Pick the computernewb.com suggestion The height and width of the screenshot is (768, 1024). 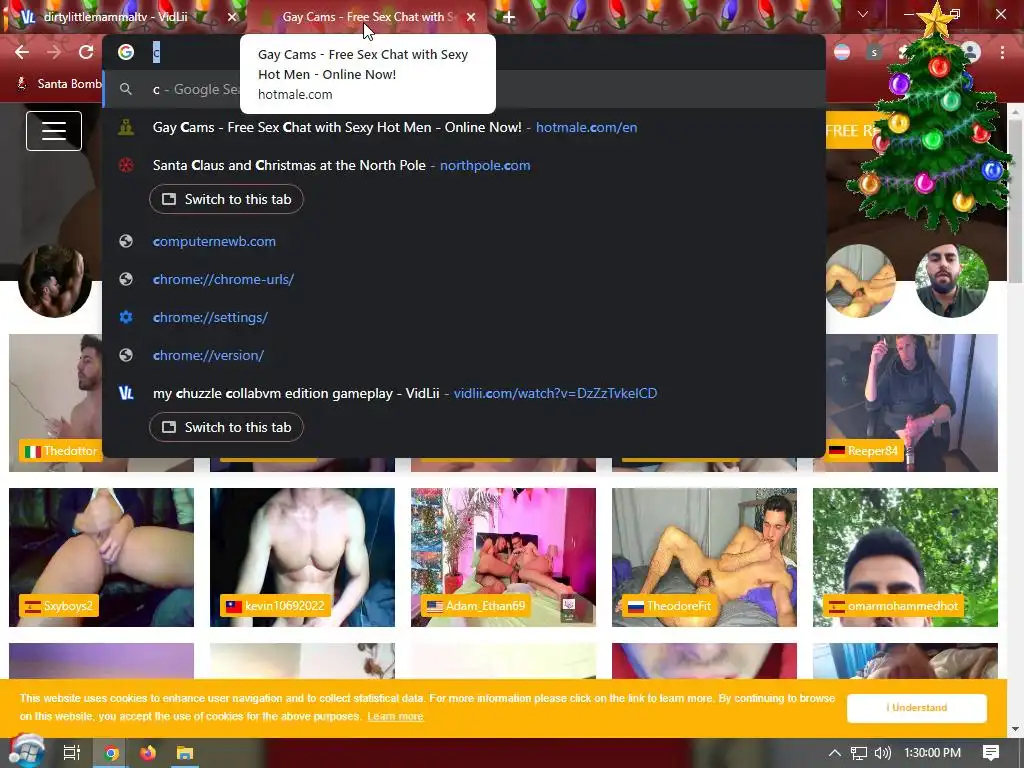tap(464, 242)
